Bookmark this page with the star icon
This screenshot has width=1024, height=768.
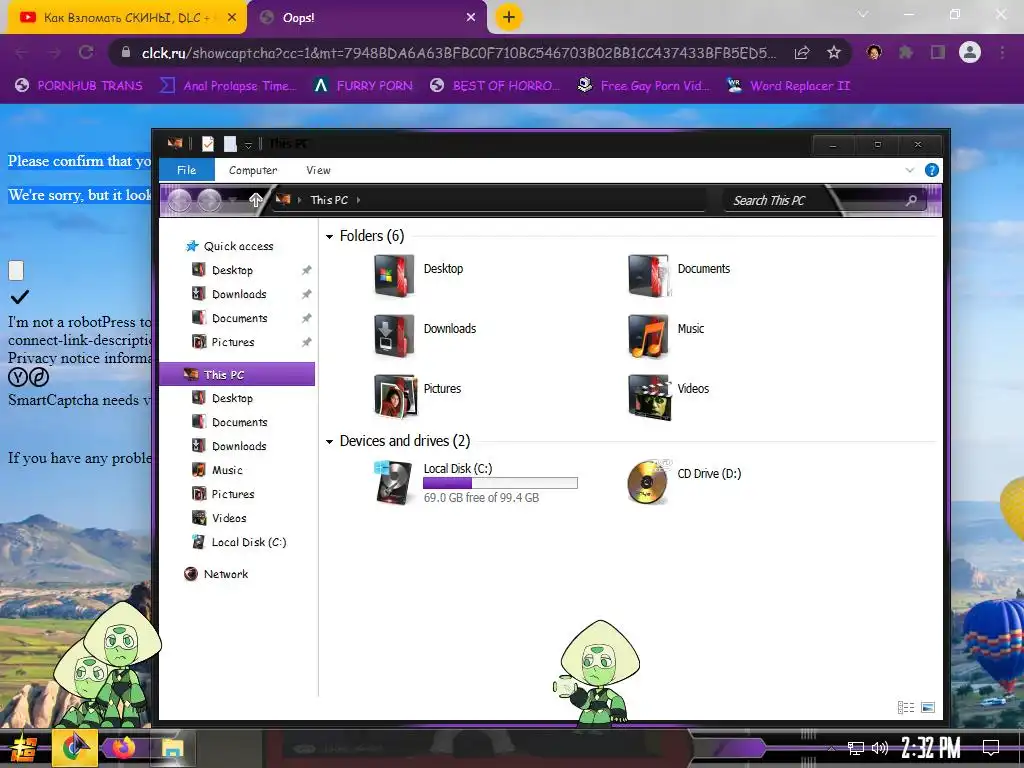833,52
